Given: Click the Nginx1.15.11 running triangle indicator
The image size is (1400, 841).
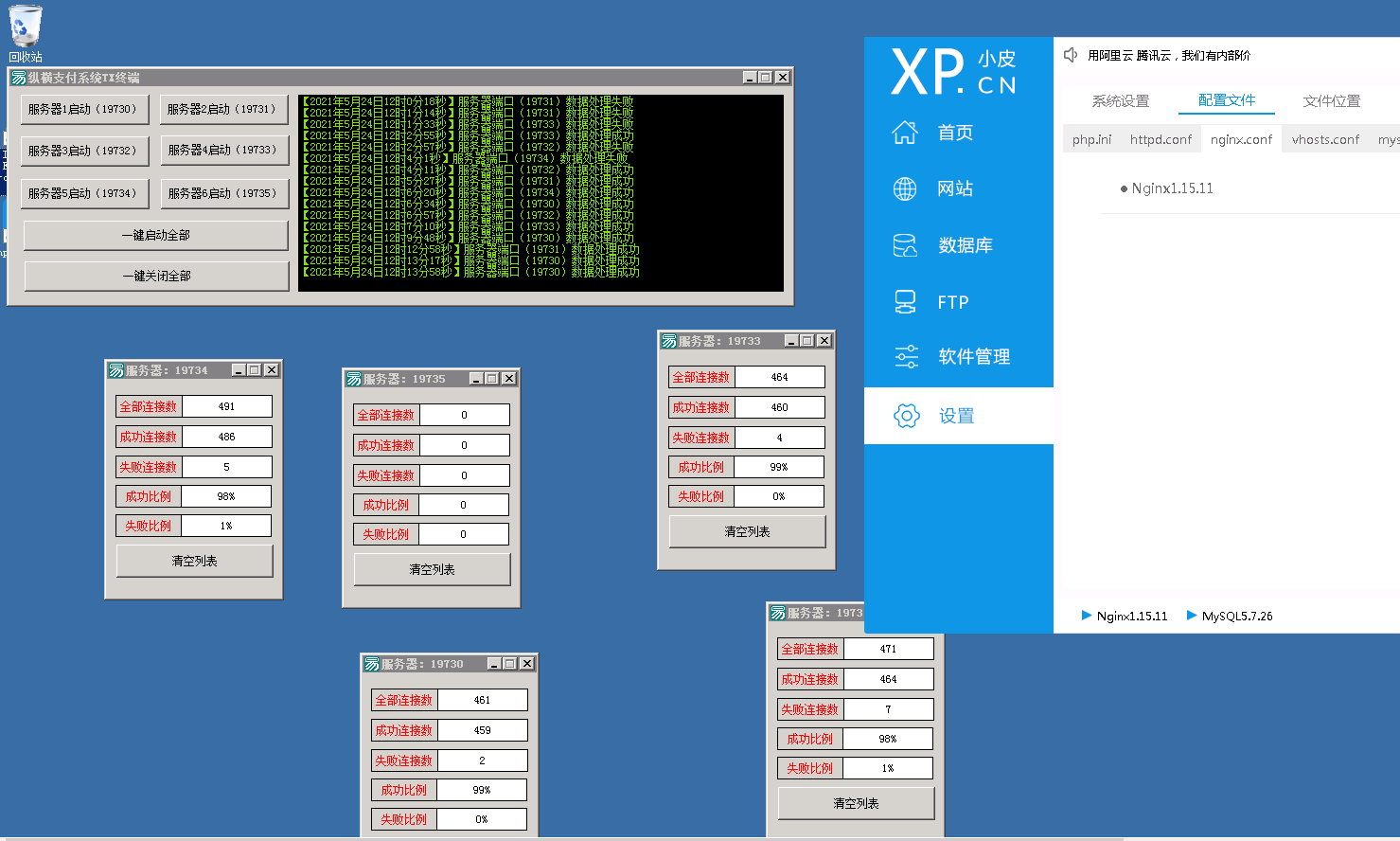Looking at the screenshot, I should 1087,616.
